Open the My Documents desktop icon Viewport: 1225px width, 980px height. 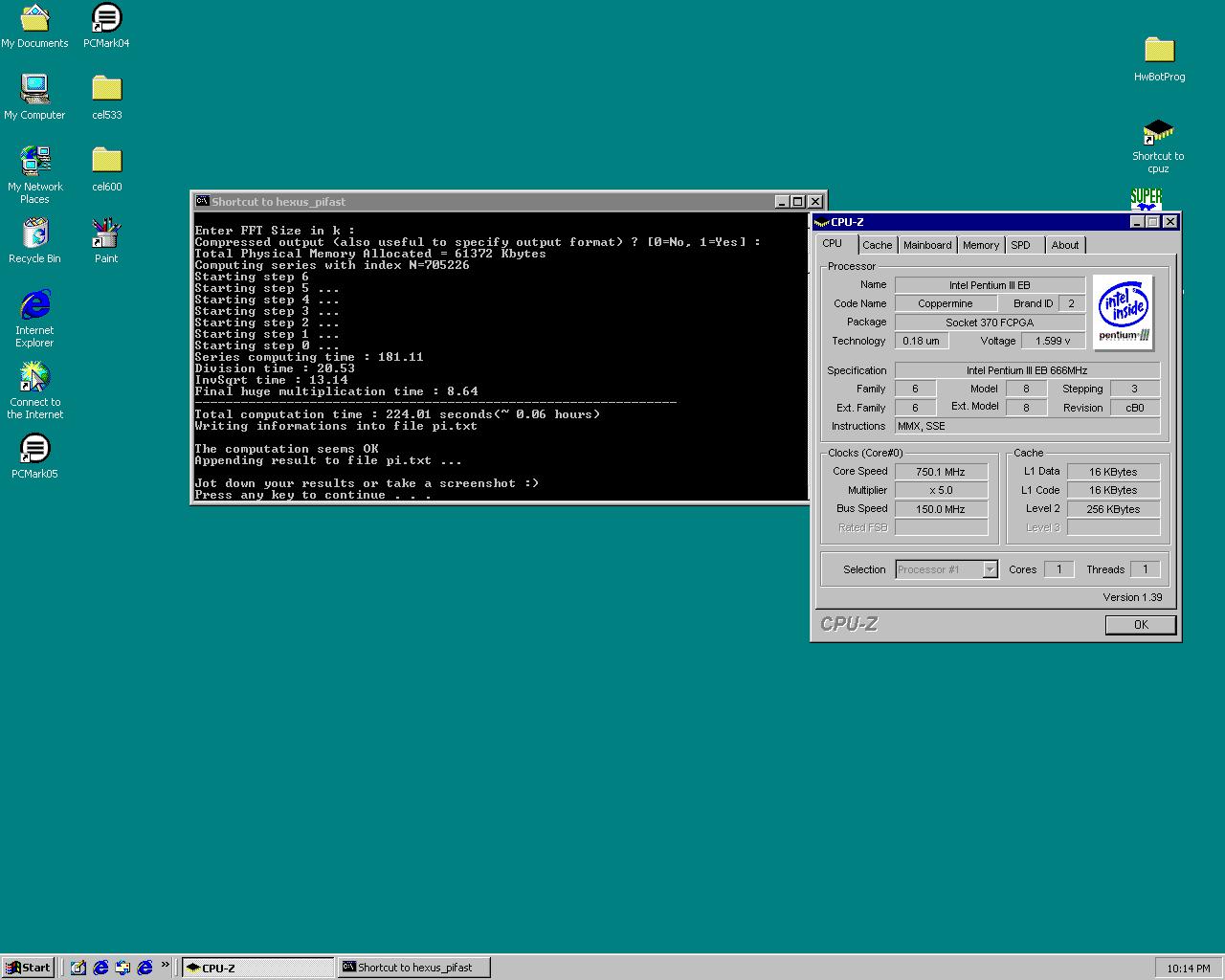pos(34,26)
